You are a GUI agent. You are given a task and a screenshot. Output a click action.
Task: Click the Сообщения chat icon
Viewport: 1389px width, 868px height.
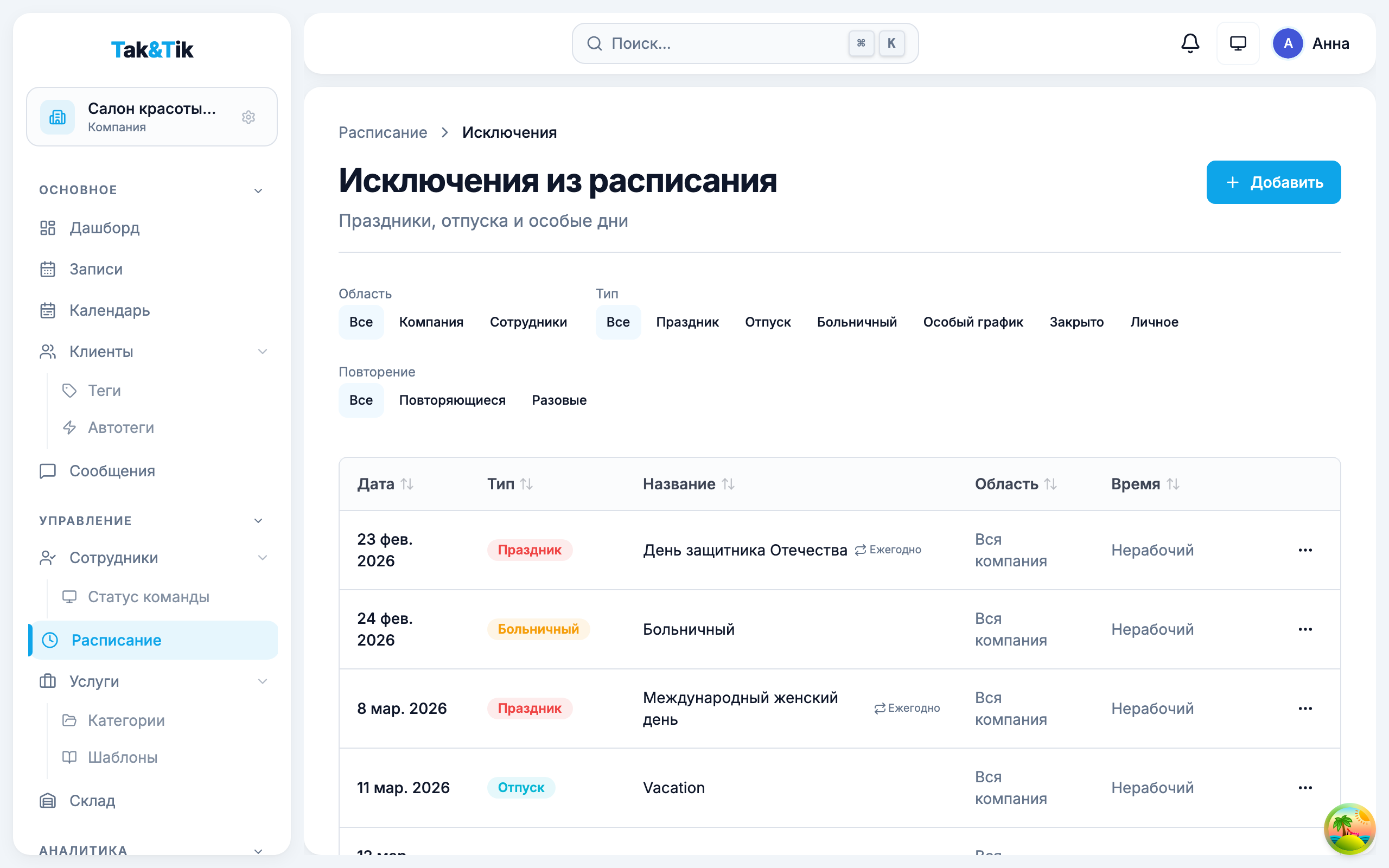[x=48, y=471]
